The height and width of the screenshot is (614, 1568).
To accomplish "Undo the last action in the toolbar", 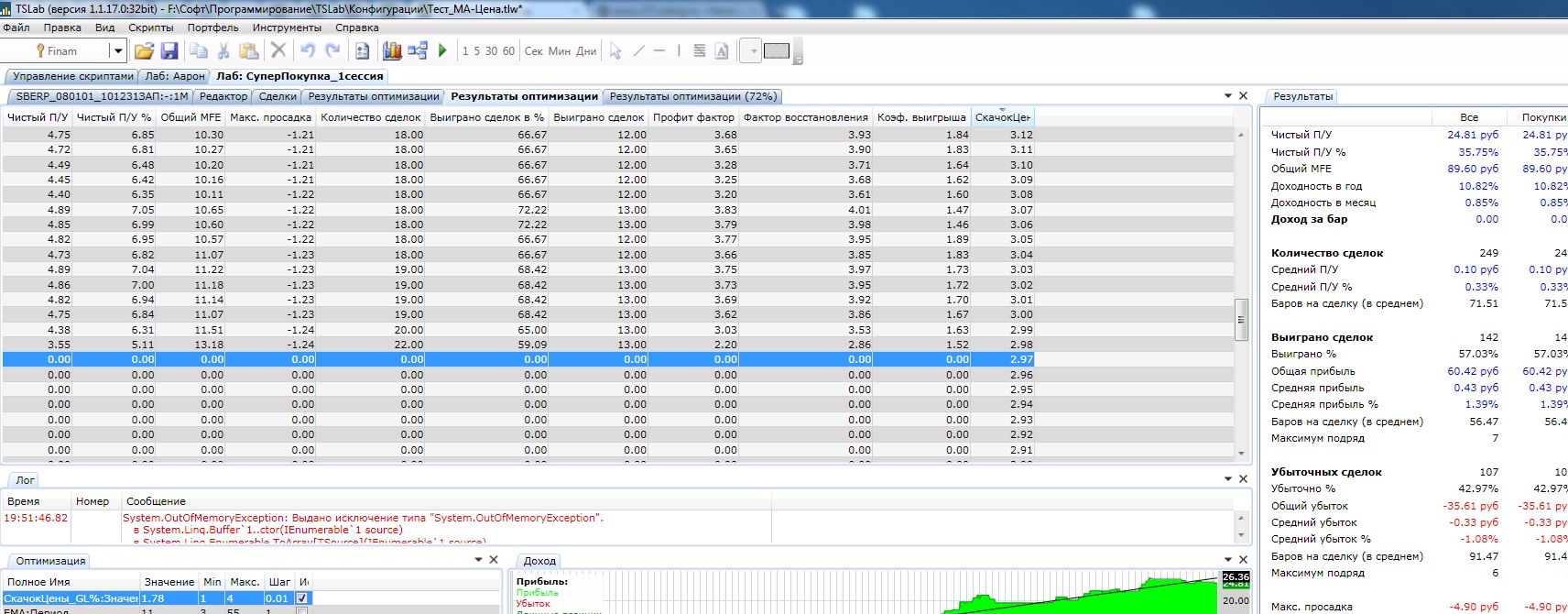I will point(308,51).
